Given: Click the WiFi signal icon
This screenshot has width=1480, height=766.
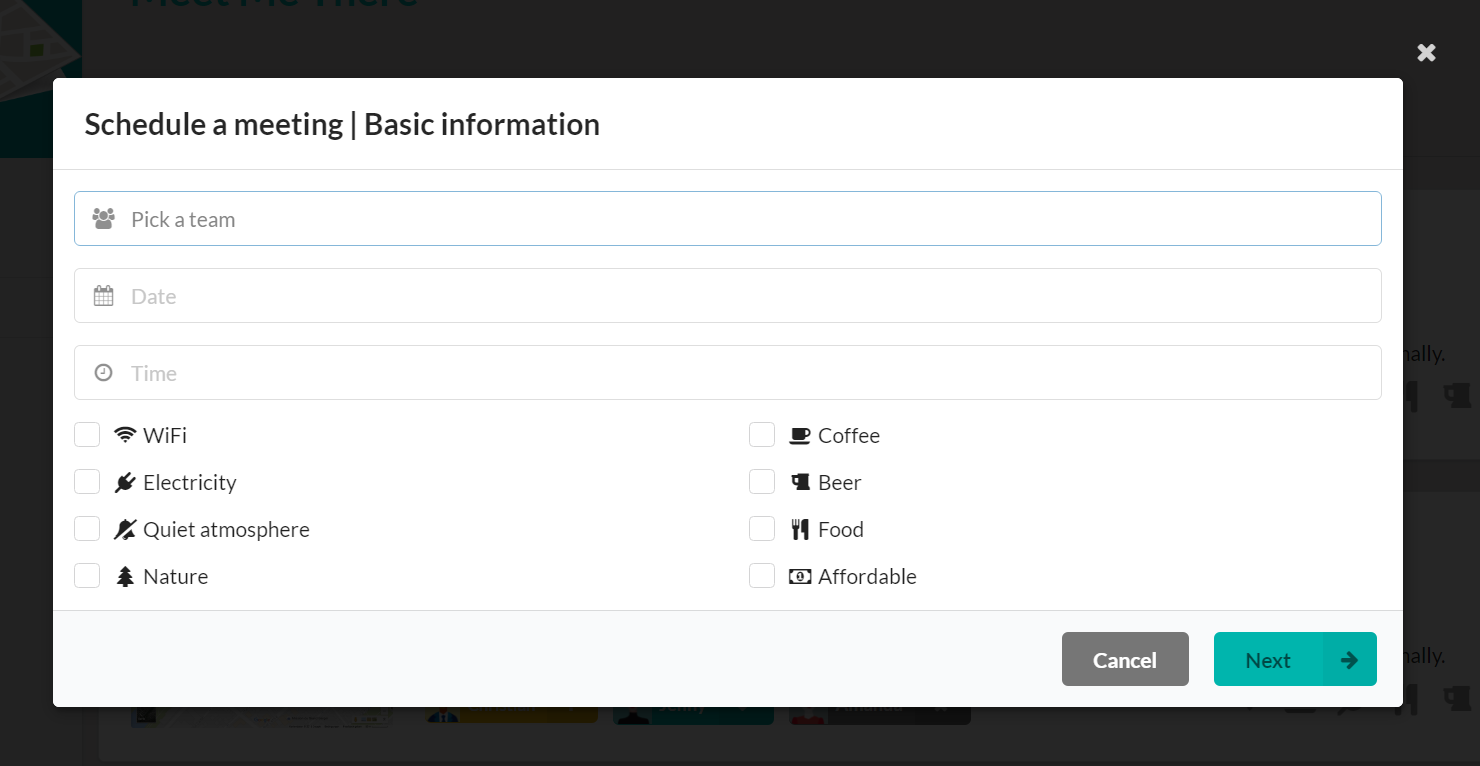Looking at the screenshot, I should [125, 435].
